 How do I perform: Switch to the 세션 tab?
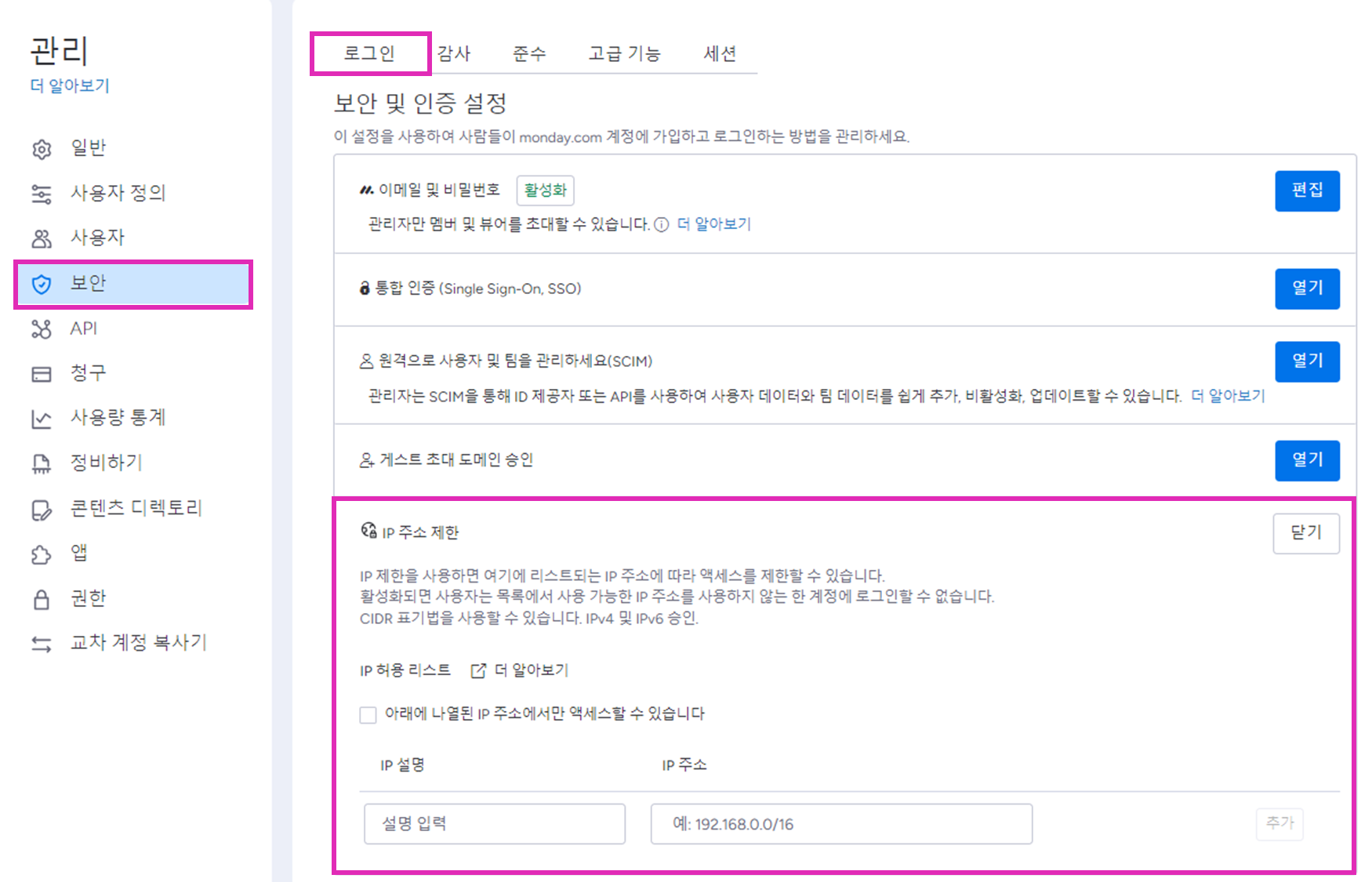point(720,53)
